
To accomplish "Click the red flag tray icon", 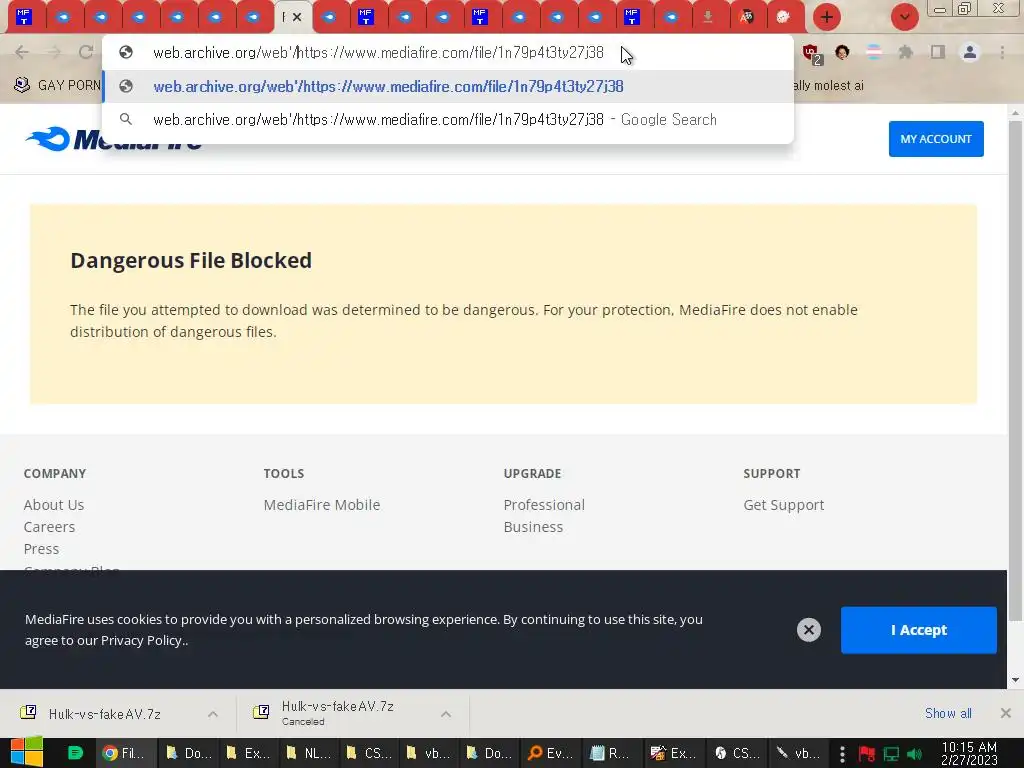I will click(867, 754).
